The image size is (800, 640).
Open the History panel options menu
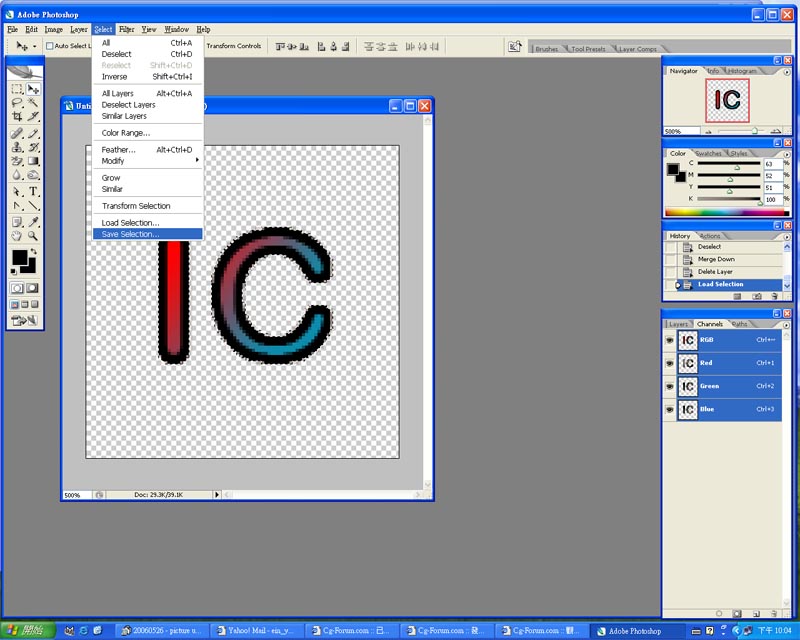pyautogui.click(x=787, y=237)
